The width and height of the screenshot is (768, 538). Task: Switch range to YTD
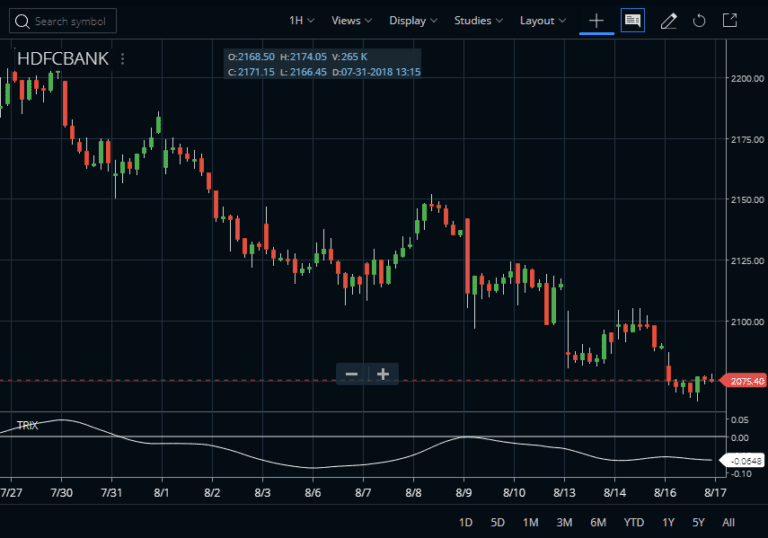pyautogui.click(x=634, y=522)
